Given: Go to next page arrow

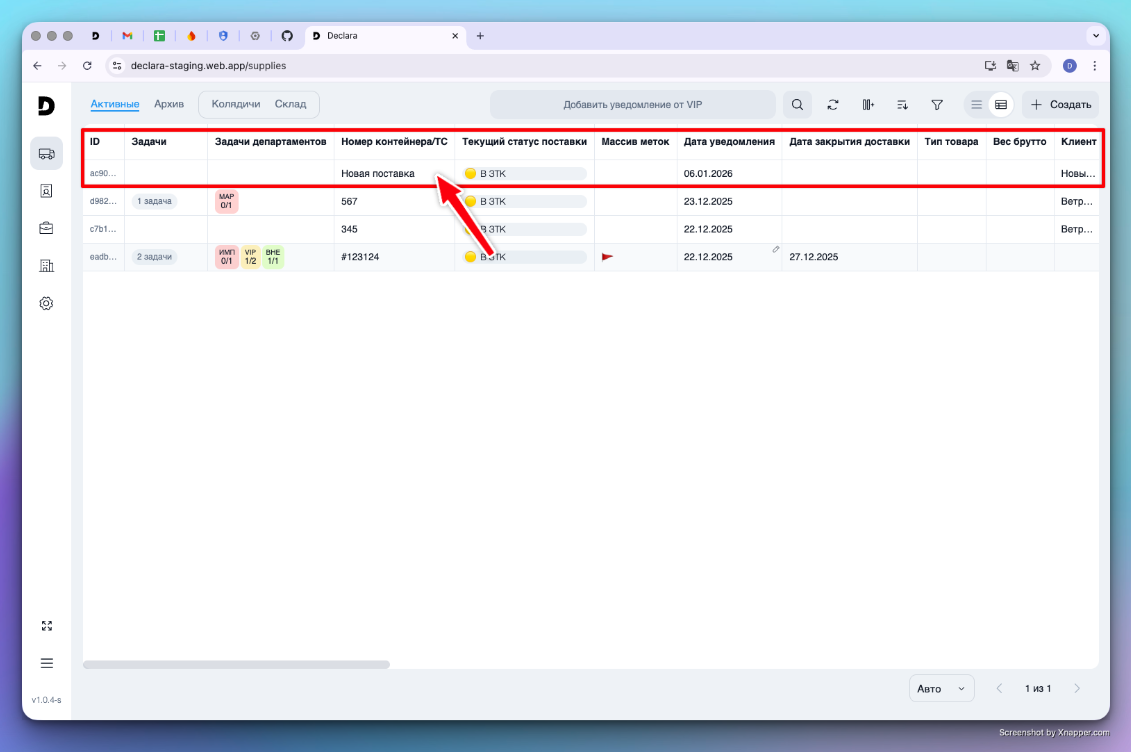Looking at the screenshot, I should click(1077, 689).
